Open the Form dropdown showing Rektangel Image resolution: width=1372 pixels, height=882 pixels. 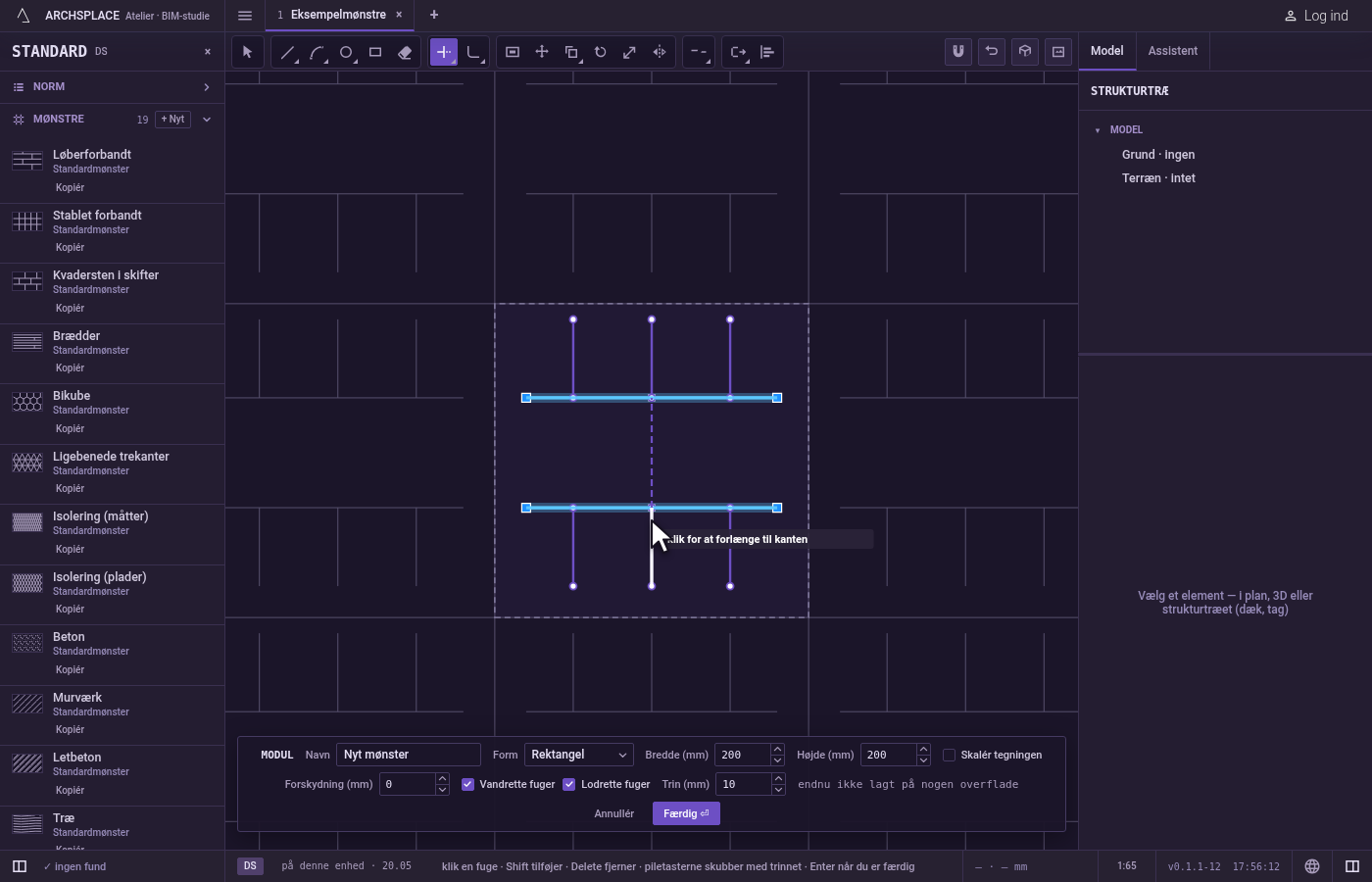pyautogui.click(x=578, y=755)
